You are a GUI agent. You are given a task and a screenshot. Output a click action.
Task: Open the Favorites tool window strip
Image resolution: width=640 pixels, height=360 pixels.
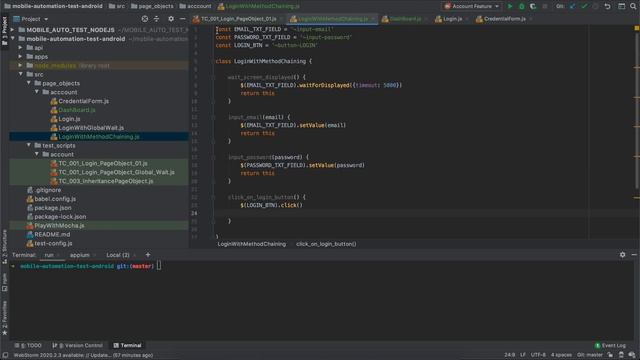pyautogui.click(x=4, y=318)
